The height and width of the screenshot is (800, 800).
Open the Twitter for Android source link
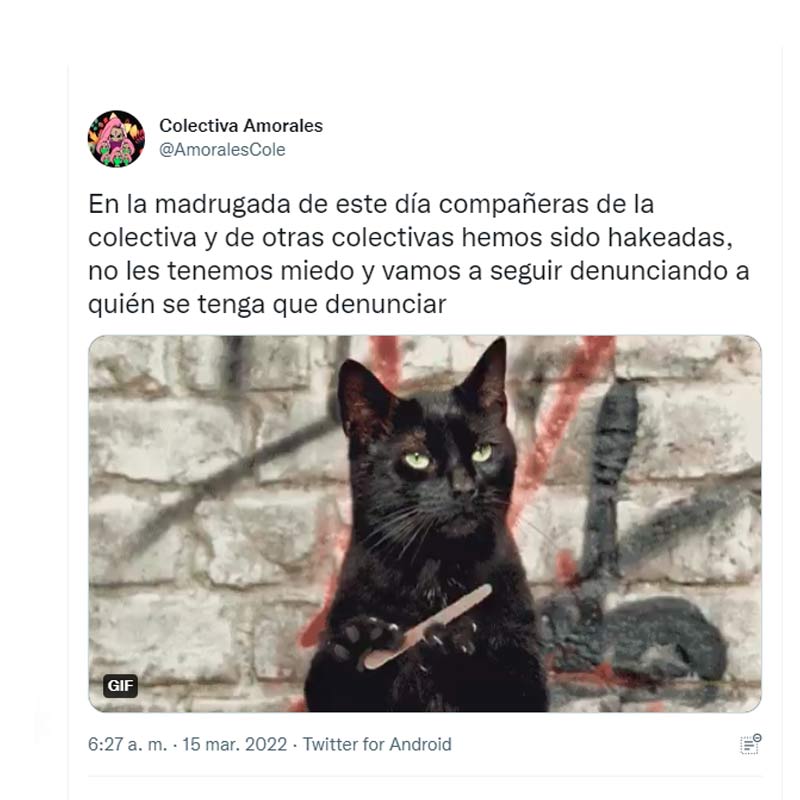[377, 744]
